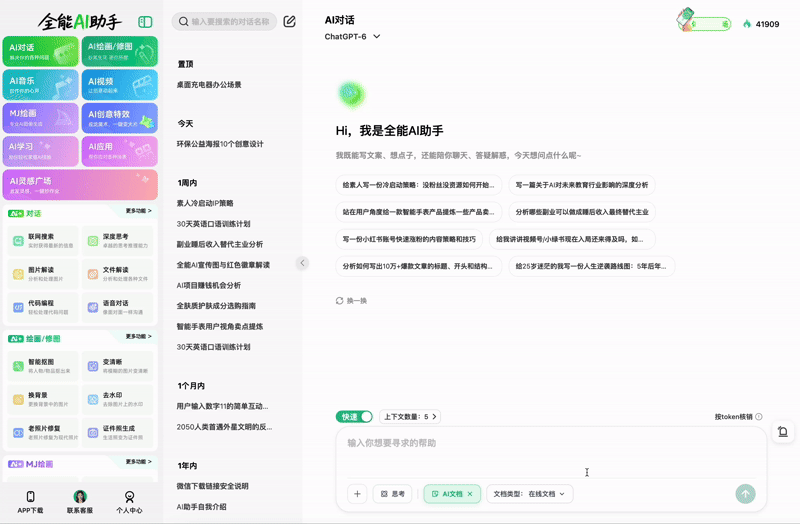Open pinned conversation 桌面充电器办公场景
The image size is (800, 524).
[x=209, y=85]
